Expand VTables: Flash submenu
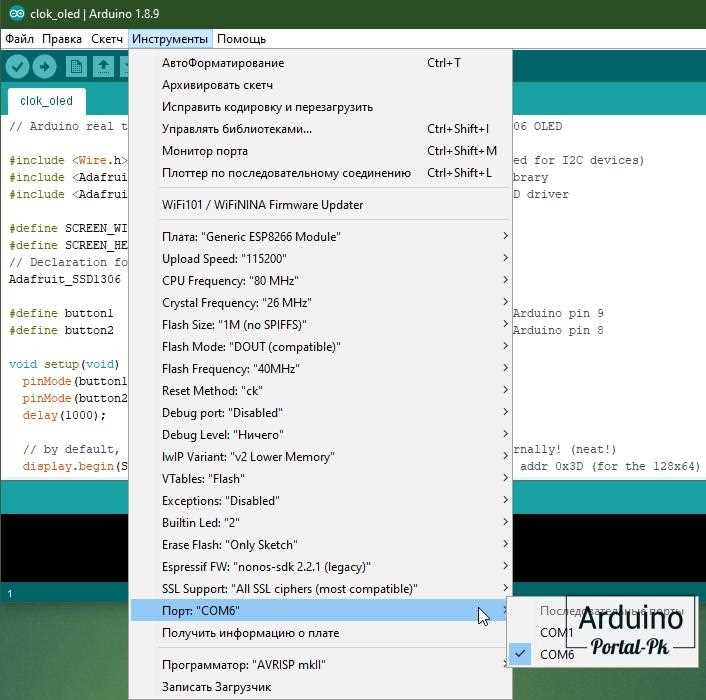Image resolution: width=706 pixels, height=700 pixels. click(321, 479)
